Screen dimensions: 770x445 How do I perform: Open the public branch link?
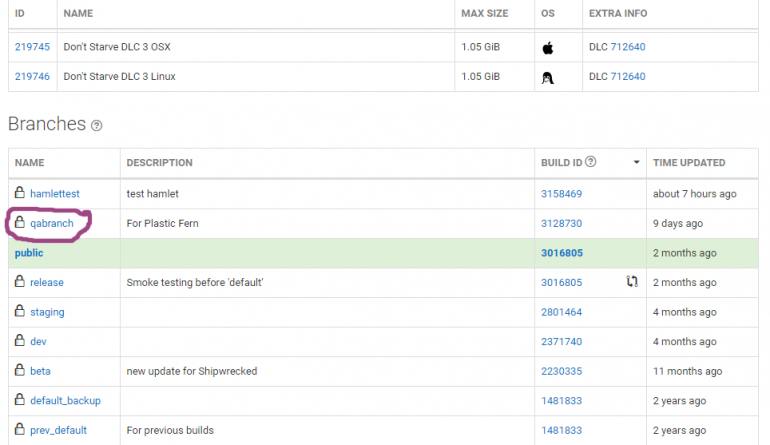29,253
